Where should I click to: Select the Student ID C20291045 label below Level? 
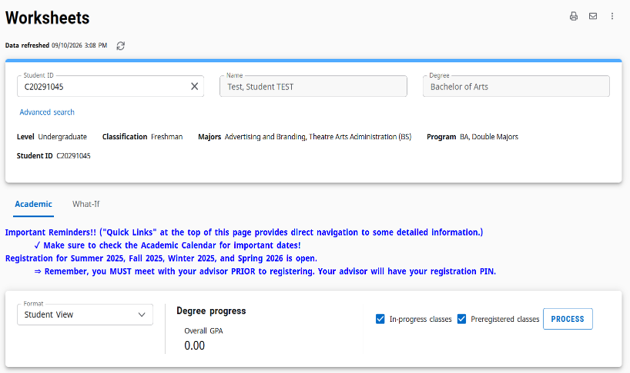(53, 156)
